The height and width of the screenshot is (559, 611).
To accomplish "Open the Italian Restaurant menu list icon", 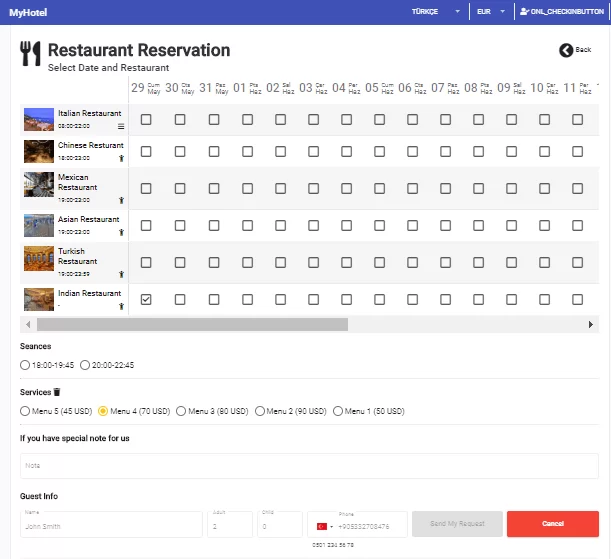I will tap(121, 126).
